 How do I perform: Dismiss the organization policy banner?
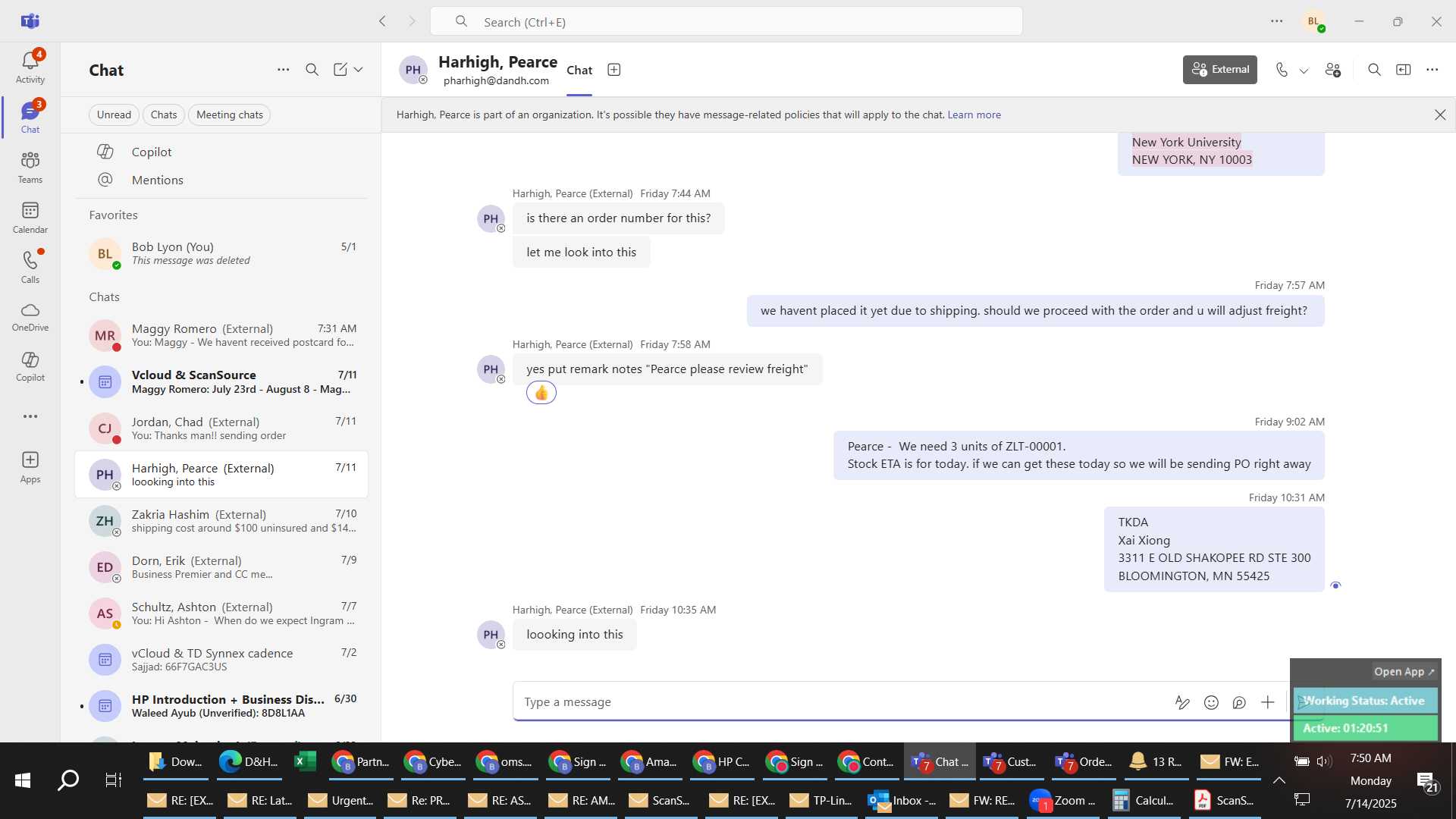tap(1440, 115)
